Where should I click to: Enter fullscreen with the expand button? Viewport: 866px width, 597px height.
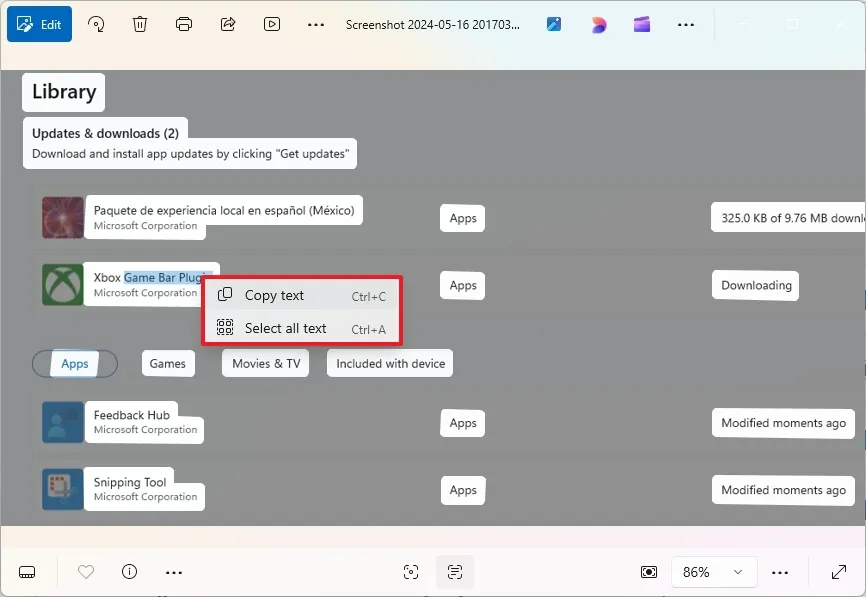[838, 571]
